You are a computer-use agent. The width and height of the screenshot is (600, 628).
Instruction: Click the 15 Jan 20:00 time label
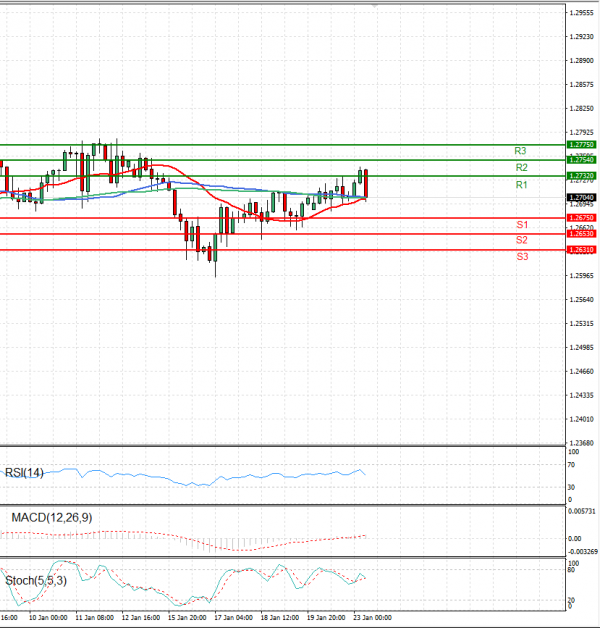pyautogui.click(x=187, y=618)
